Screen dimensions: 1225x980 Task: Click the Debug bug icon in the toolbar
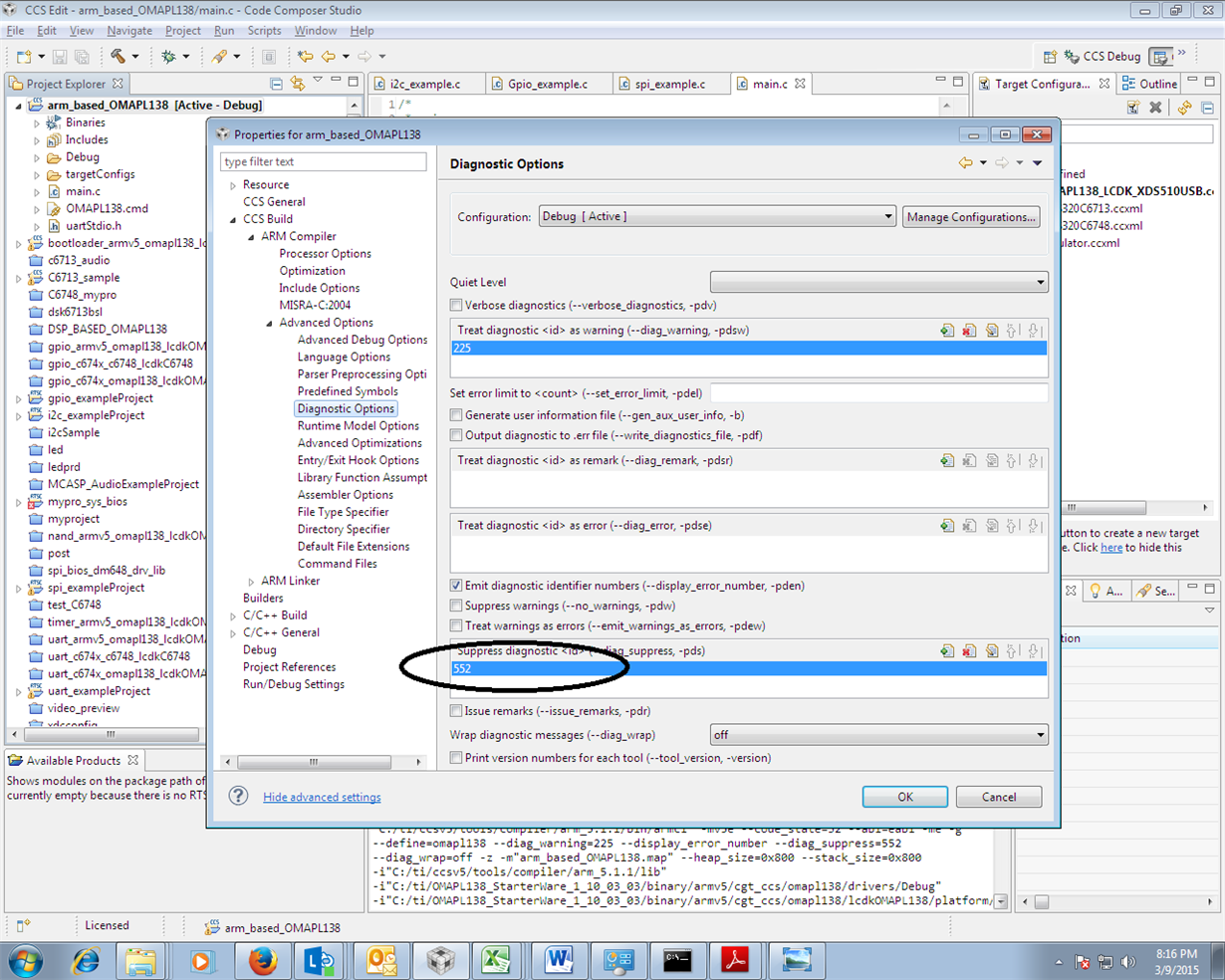pos(169,57)
